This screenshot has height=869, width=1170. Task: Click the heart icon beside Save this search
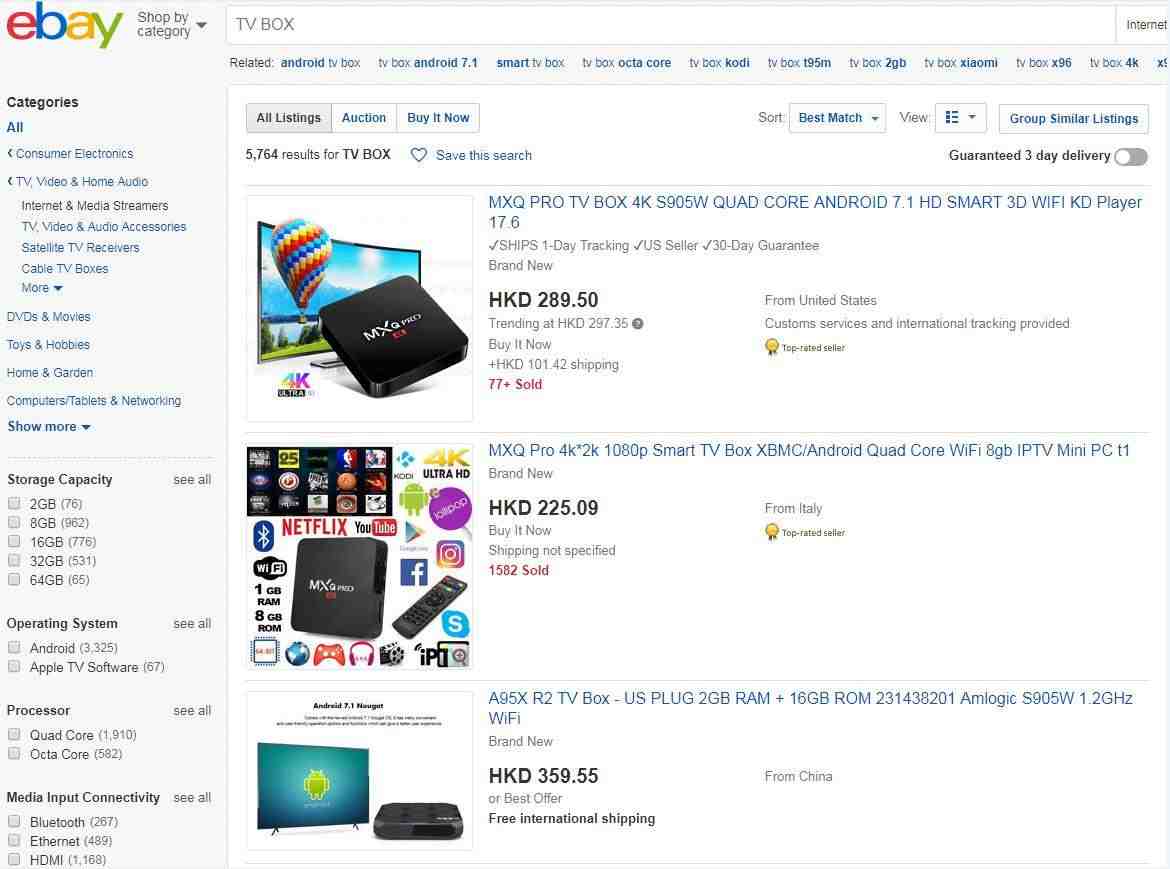coord(419,155)
